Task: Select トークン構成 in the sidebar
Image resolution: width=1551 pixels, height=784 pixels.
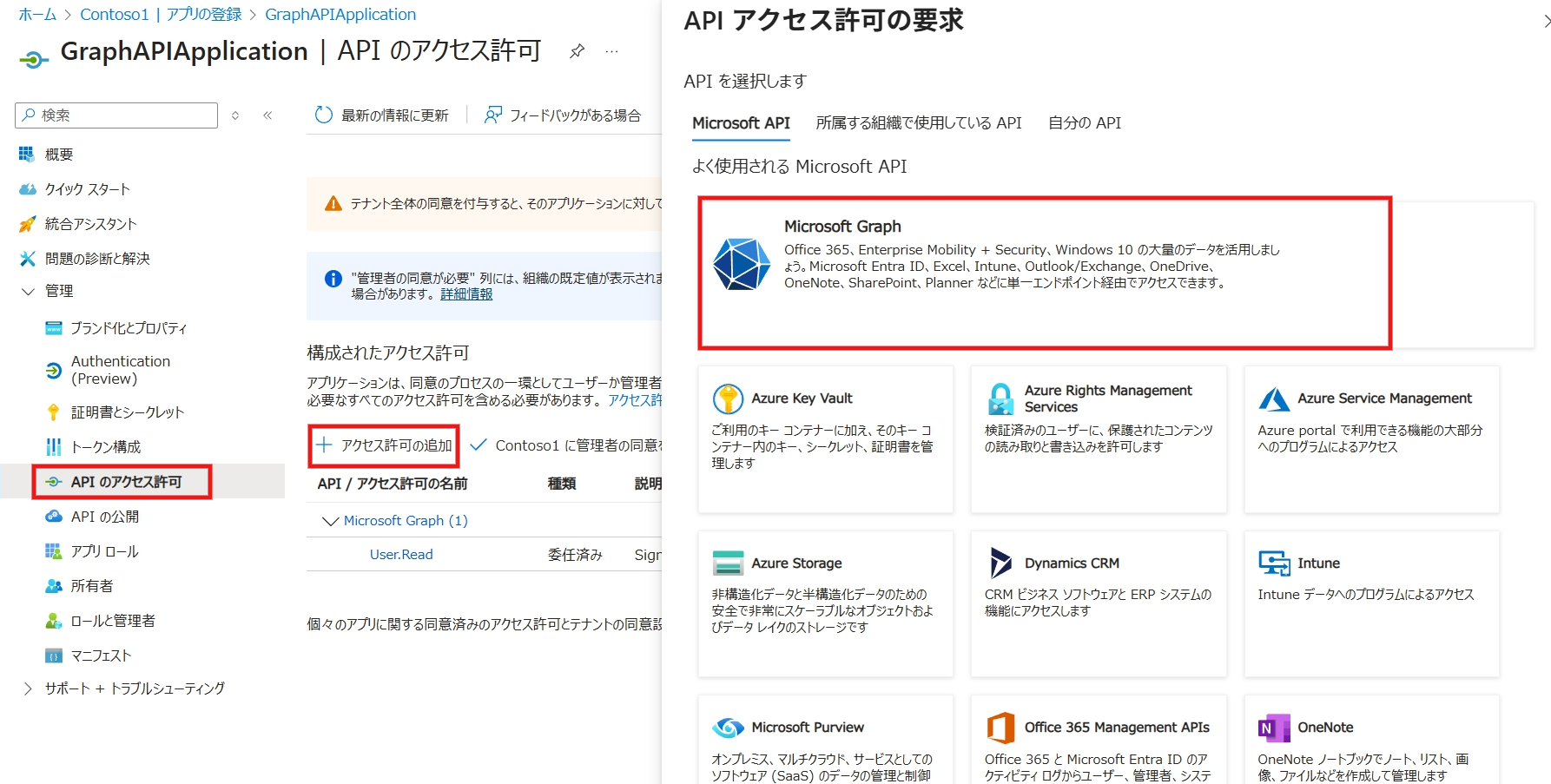Action: tap(104, 446)
